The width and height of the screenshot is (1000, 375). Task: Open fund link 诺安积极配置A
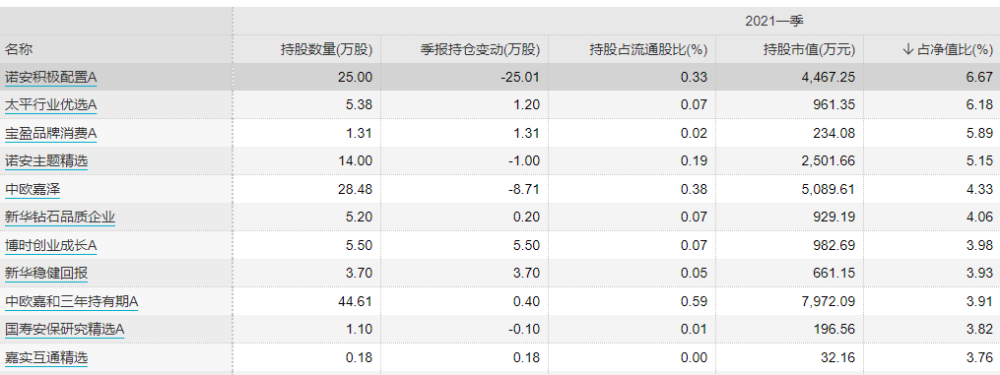(x=50, y=78)
